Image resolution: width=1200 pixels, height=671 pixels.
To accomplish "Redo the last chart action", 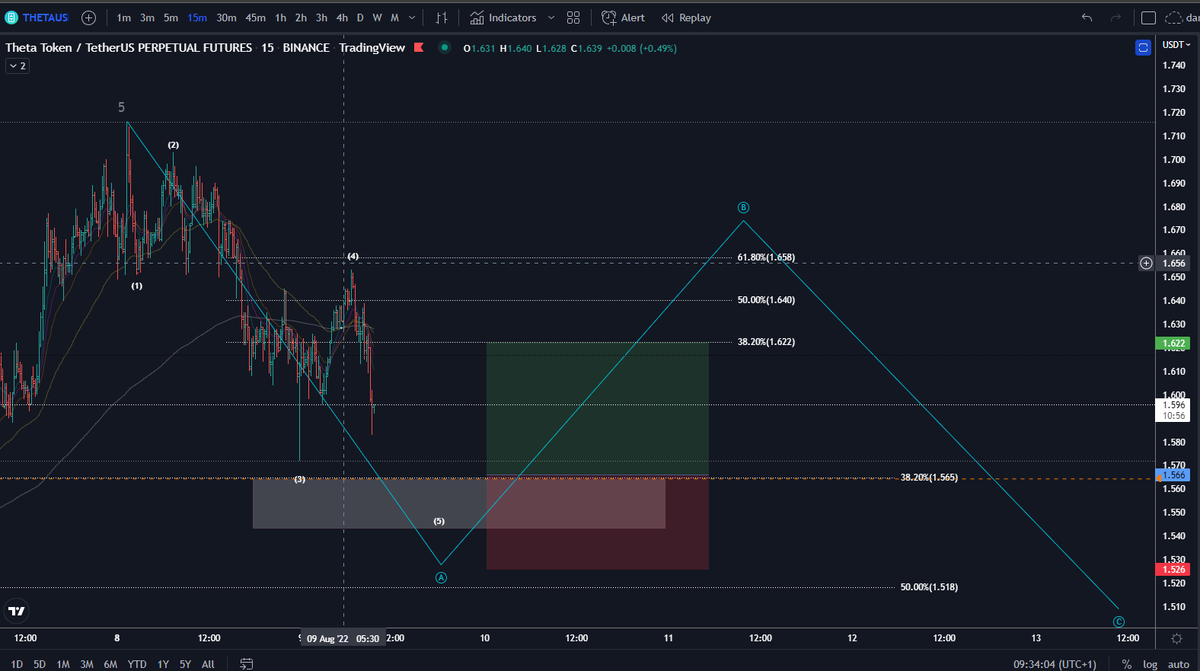I will [x=1116, y=17].
